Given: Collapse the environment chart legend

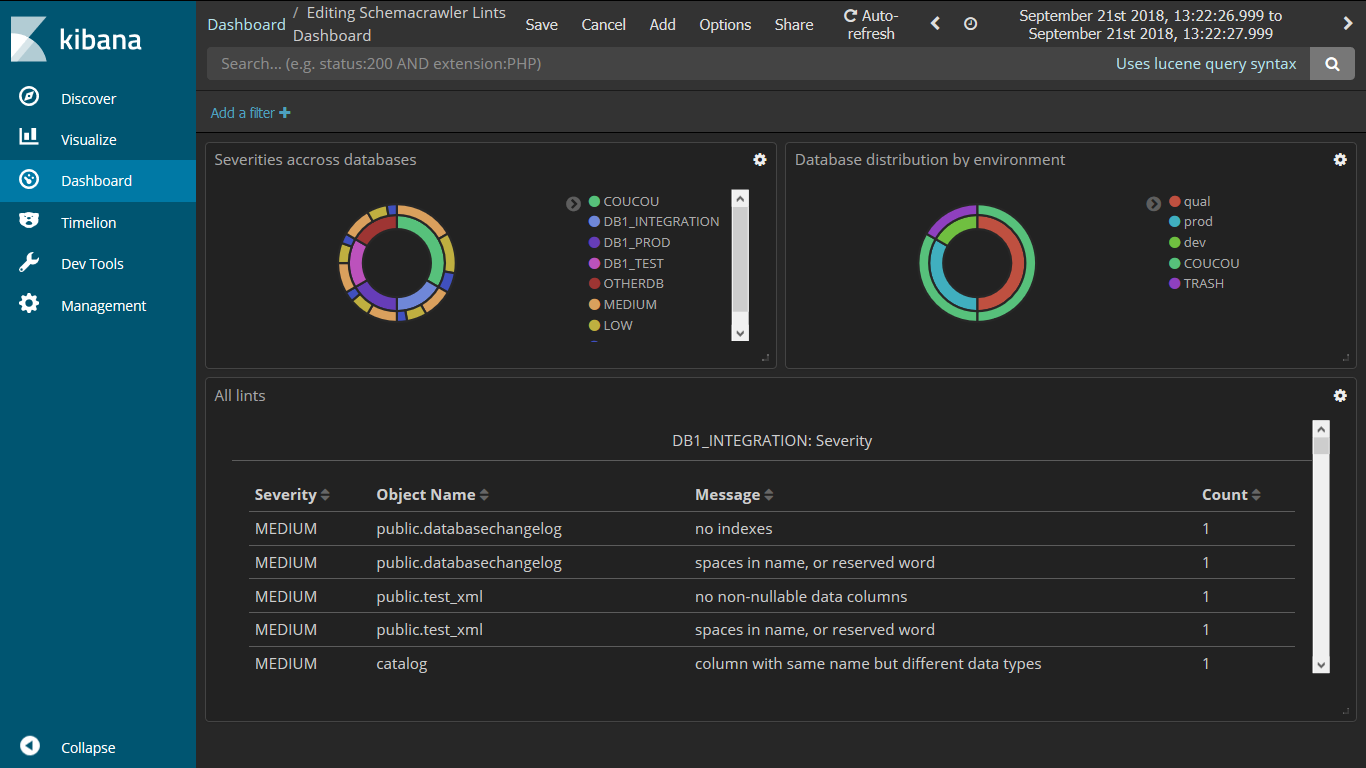Looking at the screenshot, I should pos(1153,204).
